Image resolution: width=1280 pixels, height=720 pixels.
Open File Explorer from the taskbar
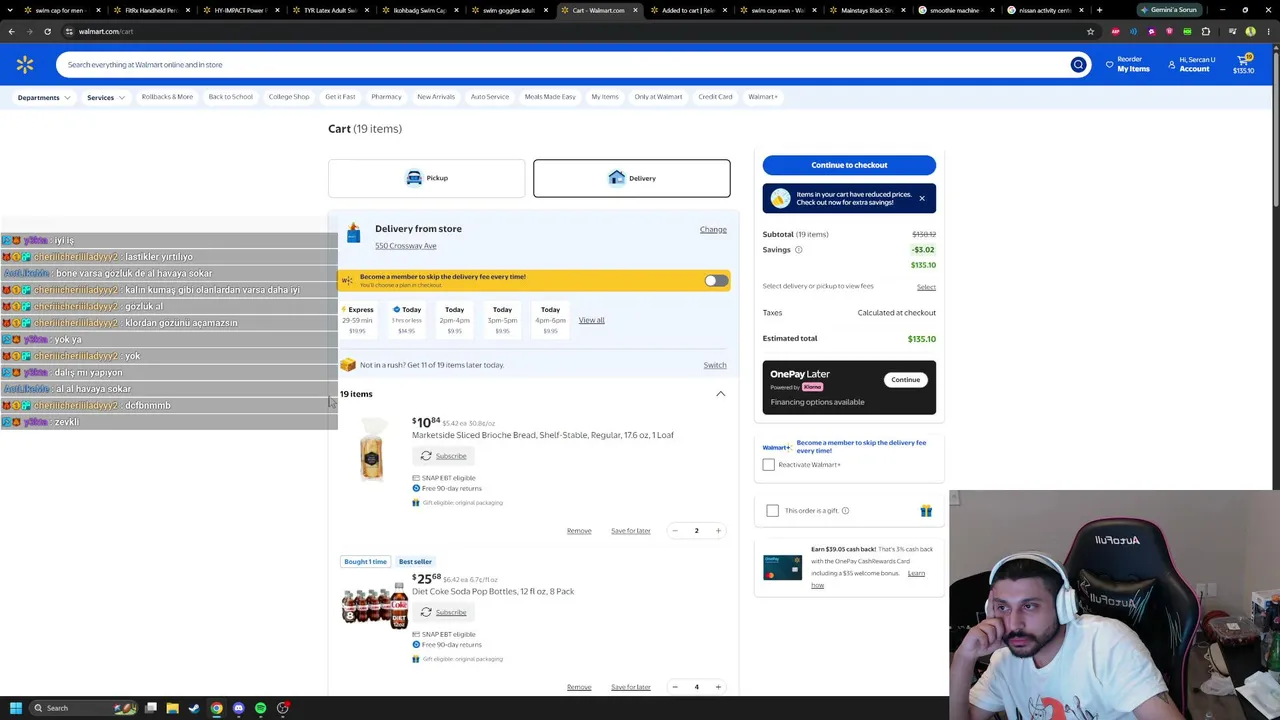point(172,708)
